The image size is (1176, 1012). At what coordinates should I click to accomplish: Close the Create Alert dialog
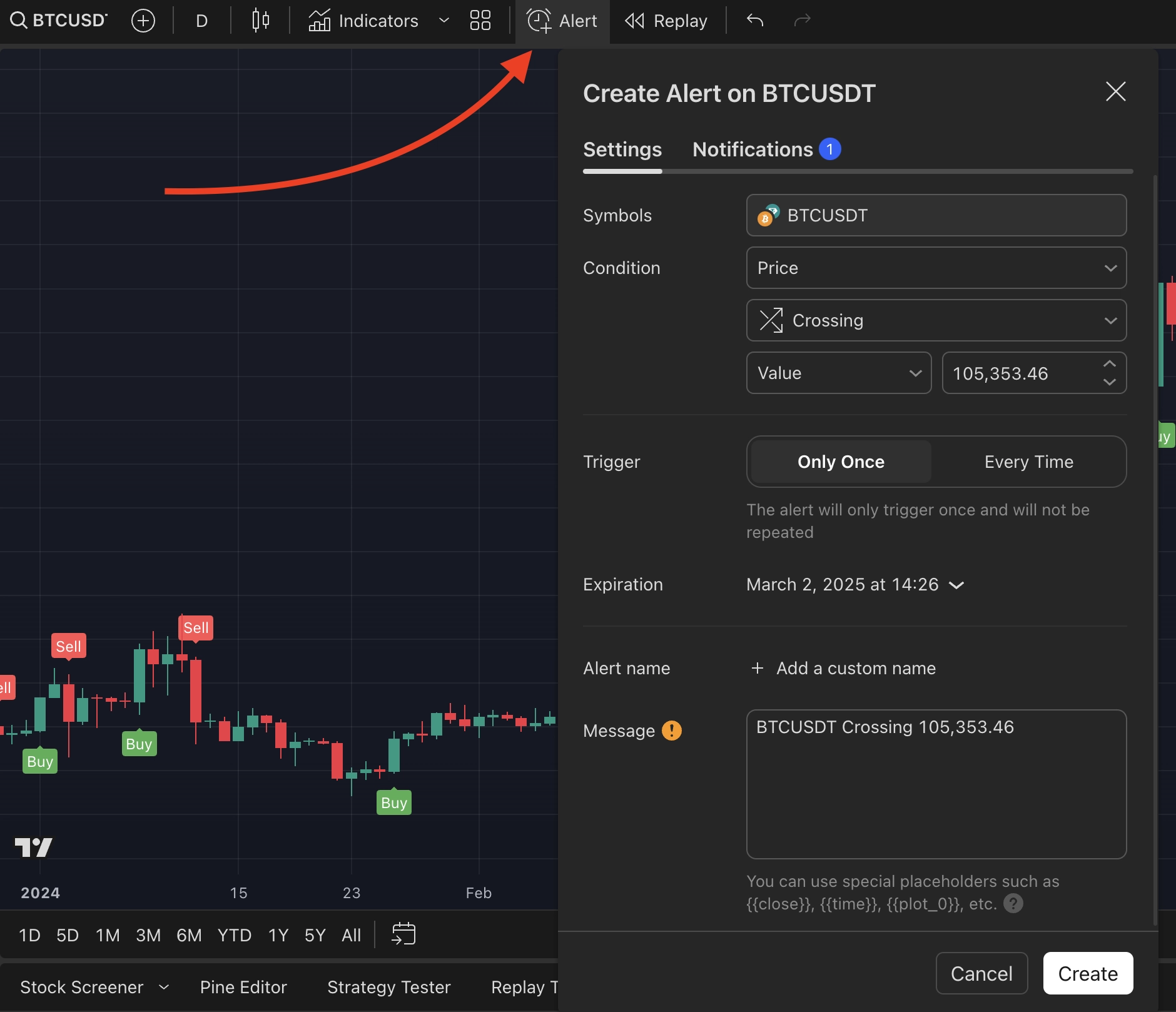point(1115,92)
